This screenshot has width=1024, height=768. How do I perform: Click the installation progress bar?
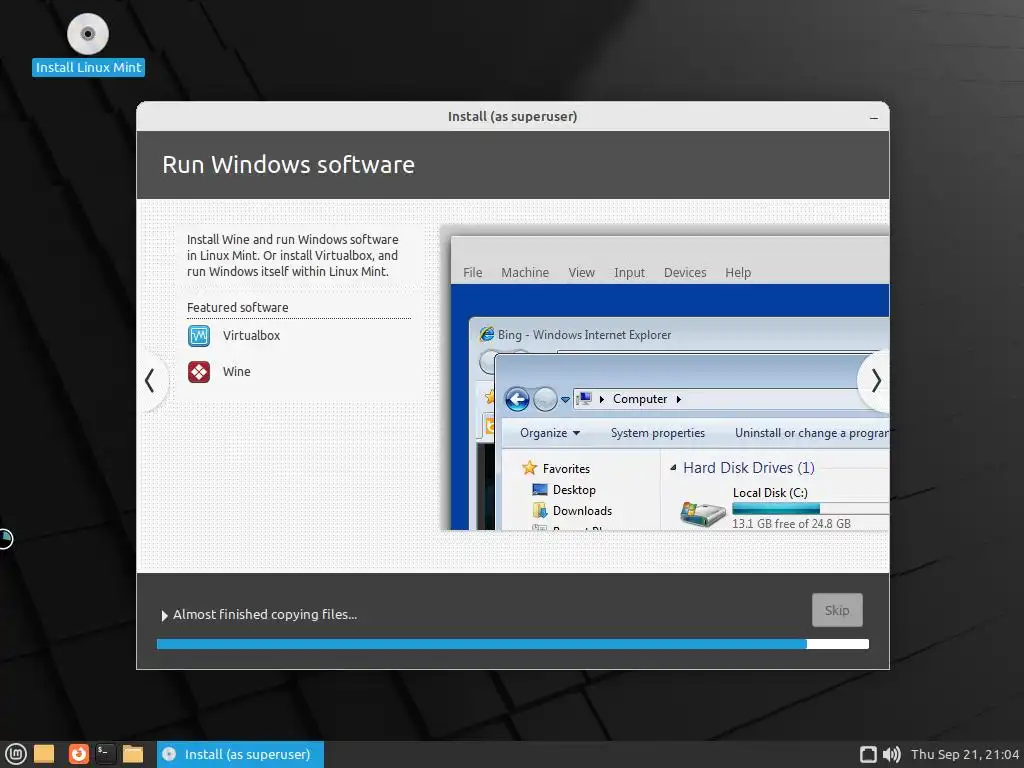513,644
